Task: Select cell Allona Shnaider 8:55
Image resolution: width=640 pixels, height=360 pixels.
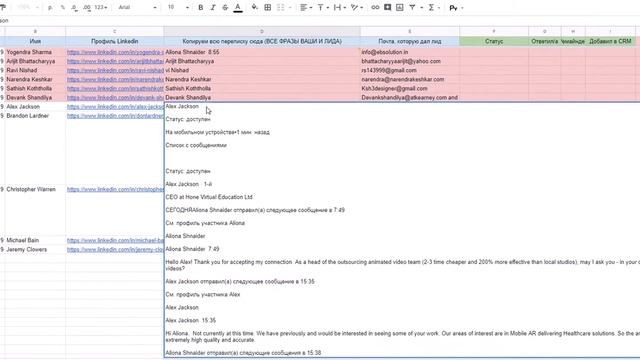Action: (262, 52)
